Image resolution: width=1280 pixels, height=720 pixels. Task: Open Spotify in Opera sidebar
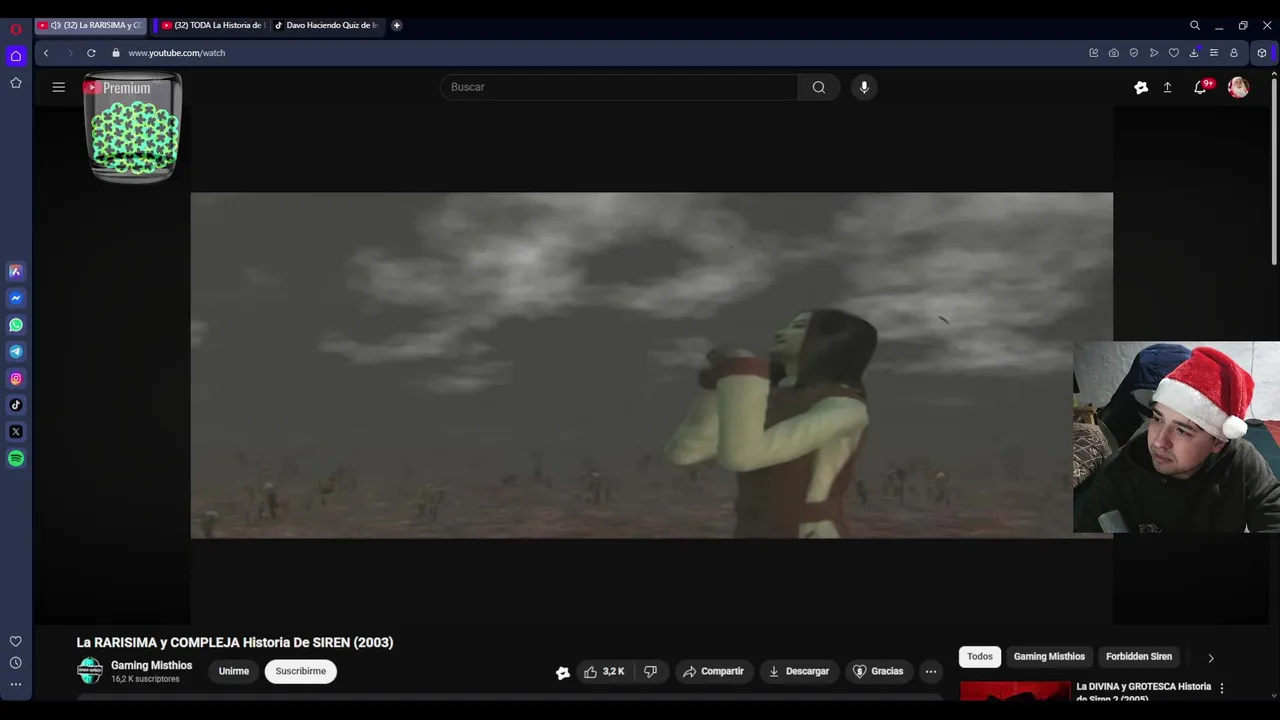16,459
